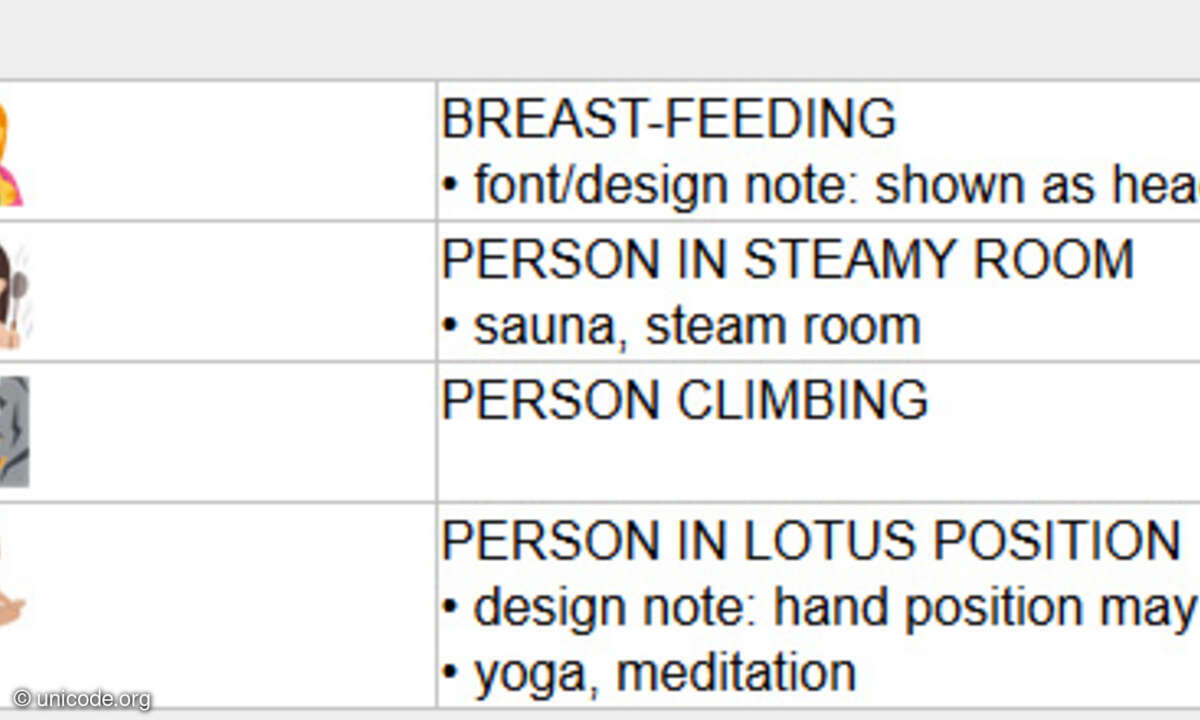Click the BREAST-FEEDING character name
Screen dimensions: 1200x720
click(x=668, y=119)
